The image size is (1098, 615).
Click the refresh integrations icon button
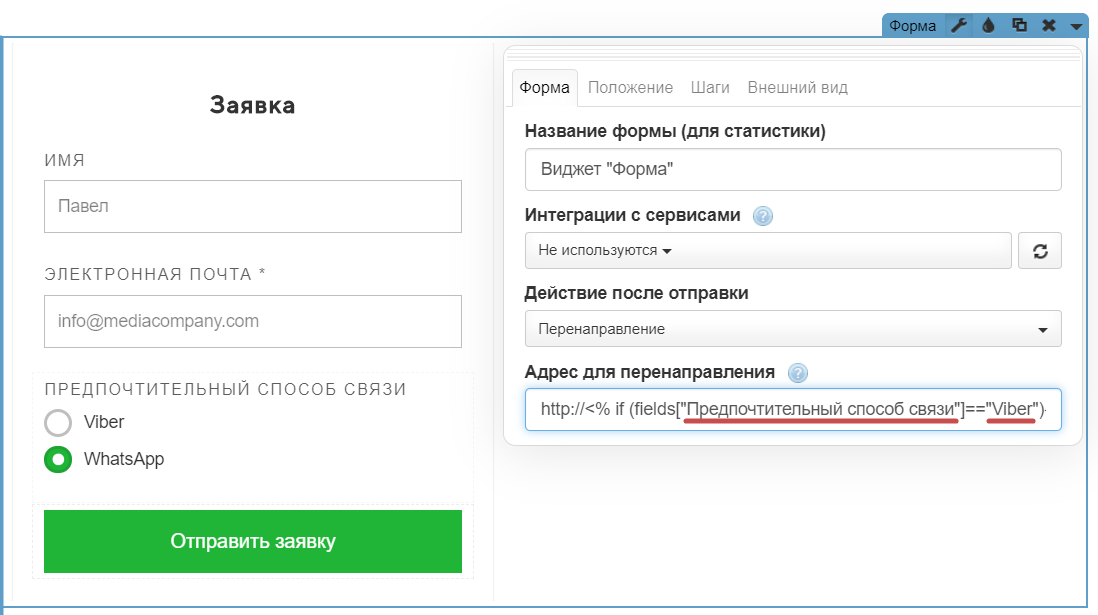click(x=1039, y=251)
